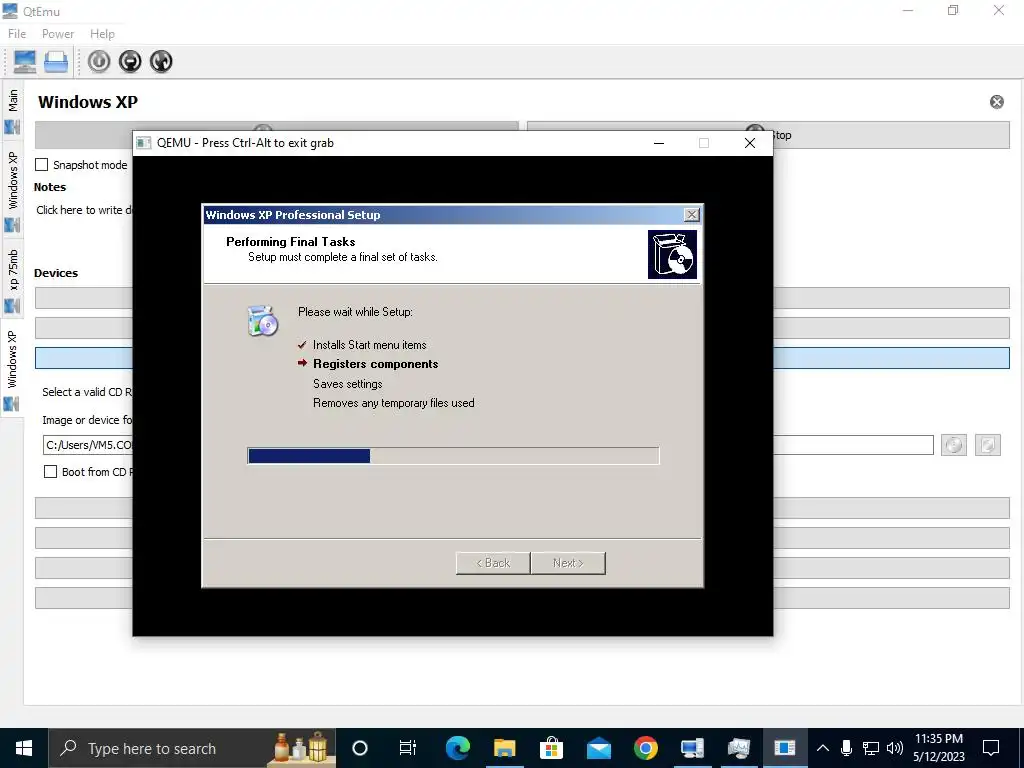
Task: Click the Registers components step text
Action: 376,364
